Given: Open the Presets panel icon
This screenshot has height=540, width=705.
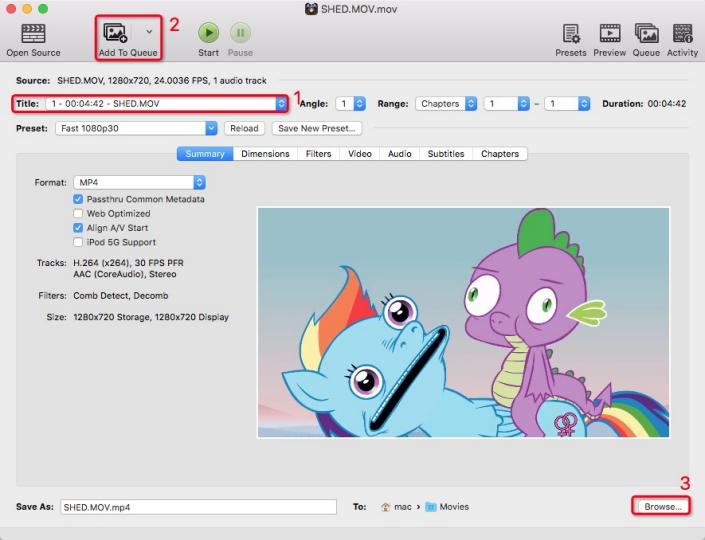Looking at the screenshot, I should (x=572, y=34).
